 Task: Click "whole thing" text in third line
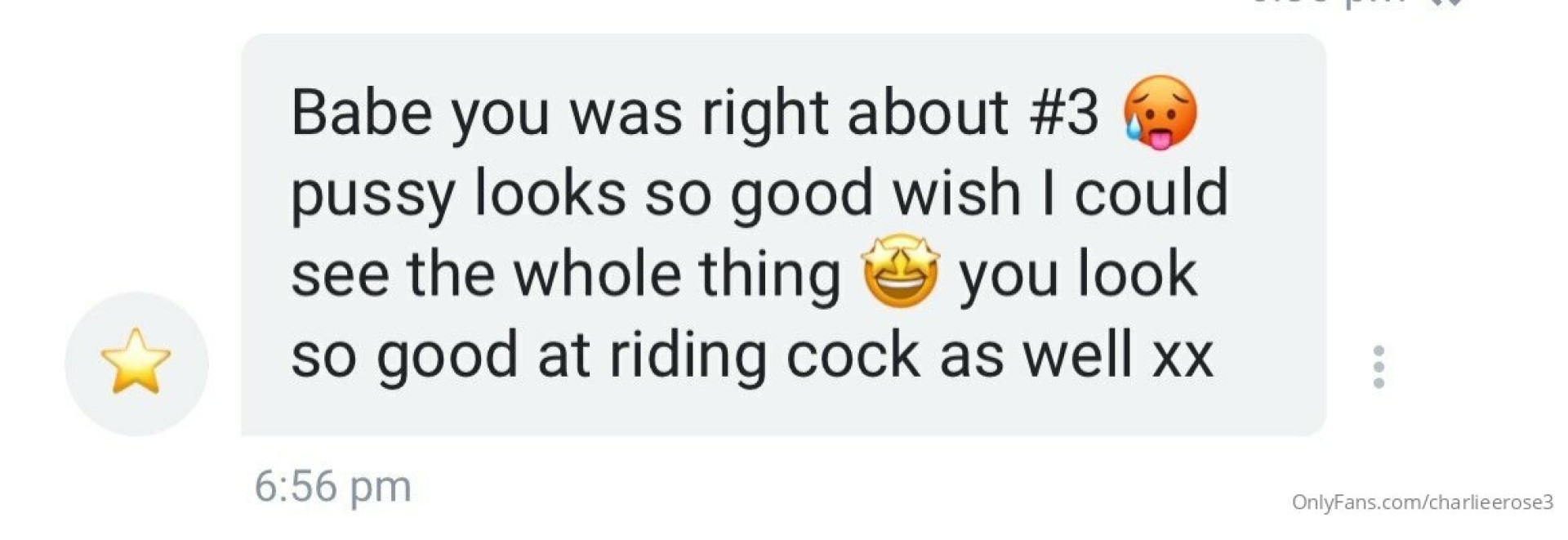coord(677,274)
